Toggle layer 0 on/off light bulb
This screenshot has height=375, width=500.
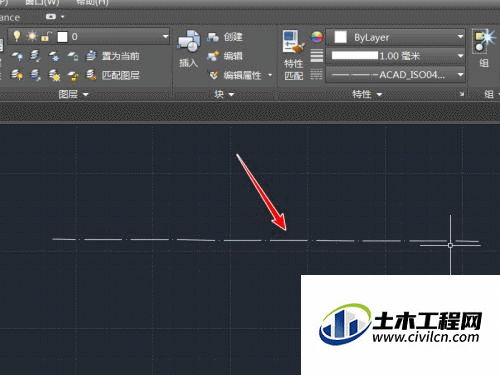tap(17, 36)
